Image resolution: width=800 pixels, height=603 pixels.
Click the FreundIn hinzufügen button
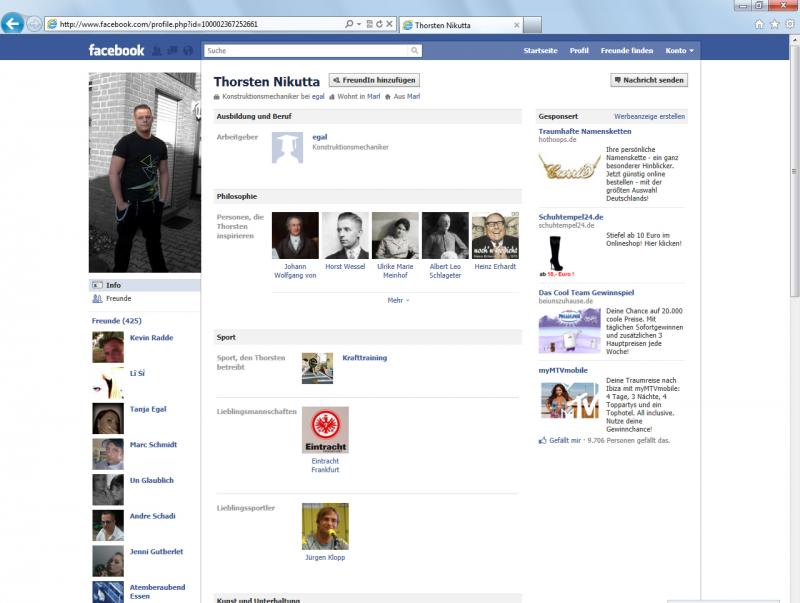pos(374,80)
